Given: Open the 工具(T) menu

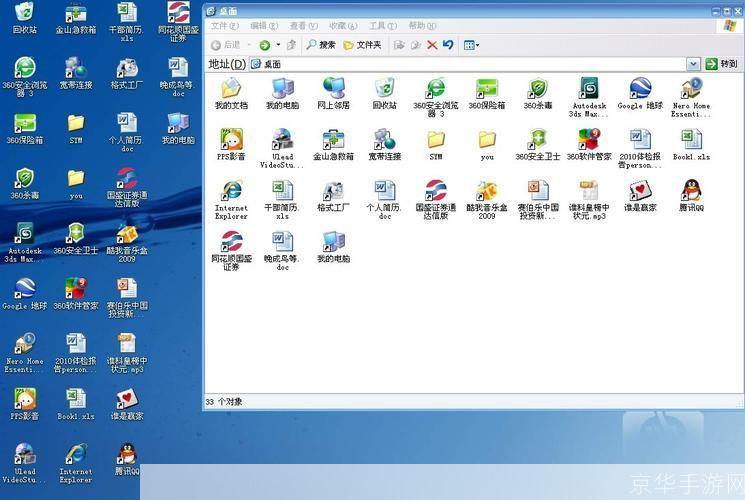Looking at the screenshot, I should coord(382,26).
